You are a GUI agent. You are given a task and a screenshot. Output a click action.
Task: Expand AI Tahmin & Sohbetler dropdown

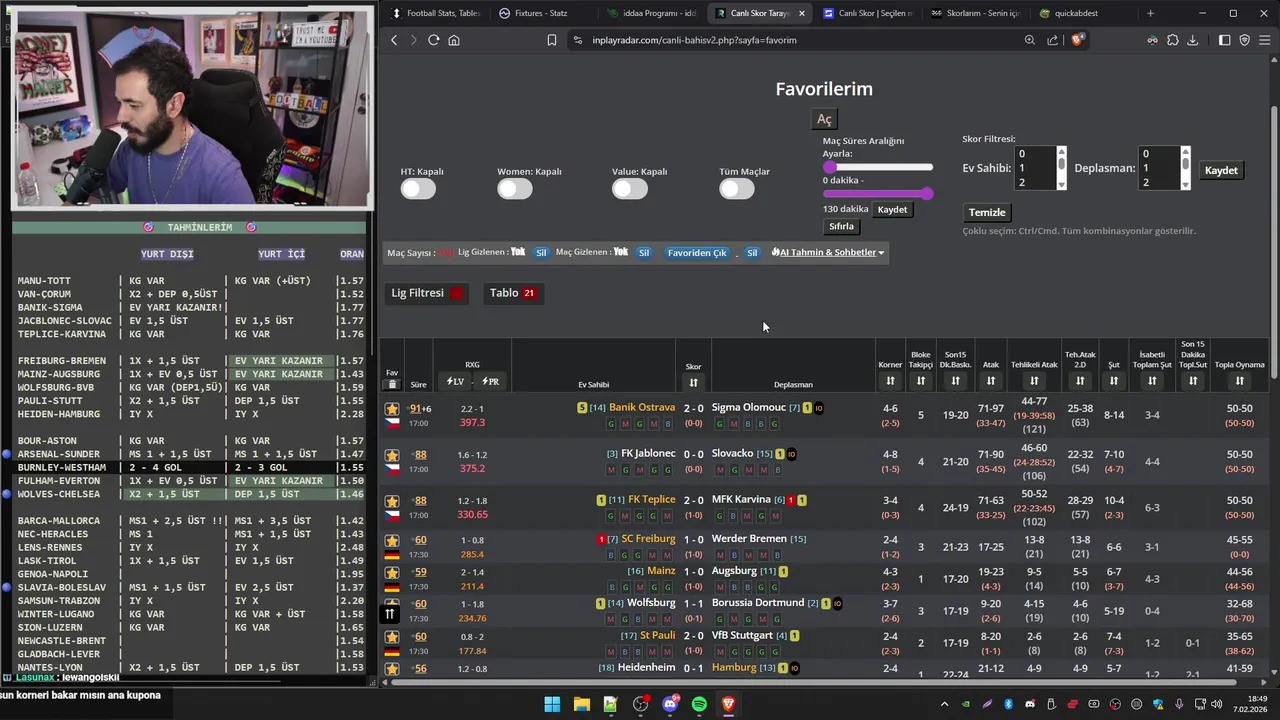[828, 252]
